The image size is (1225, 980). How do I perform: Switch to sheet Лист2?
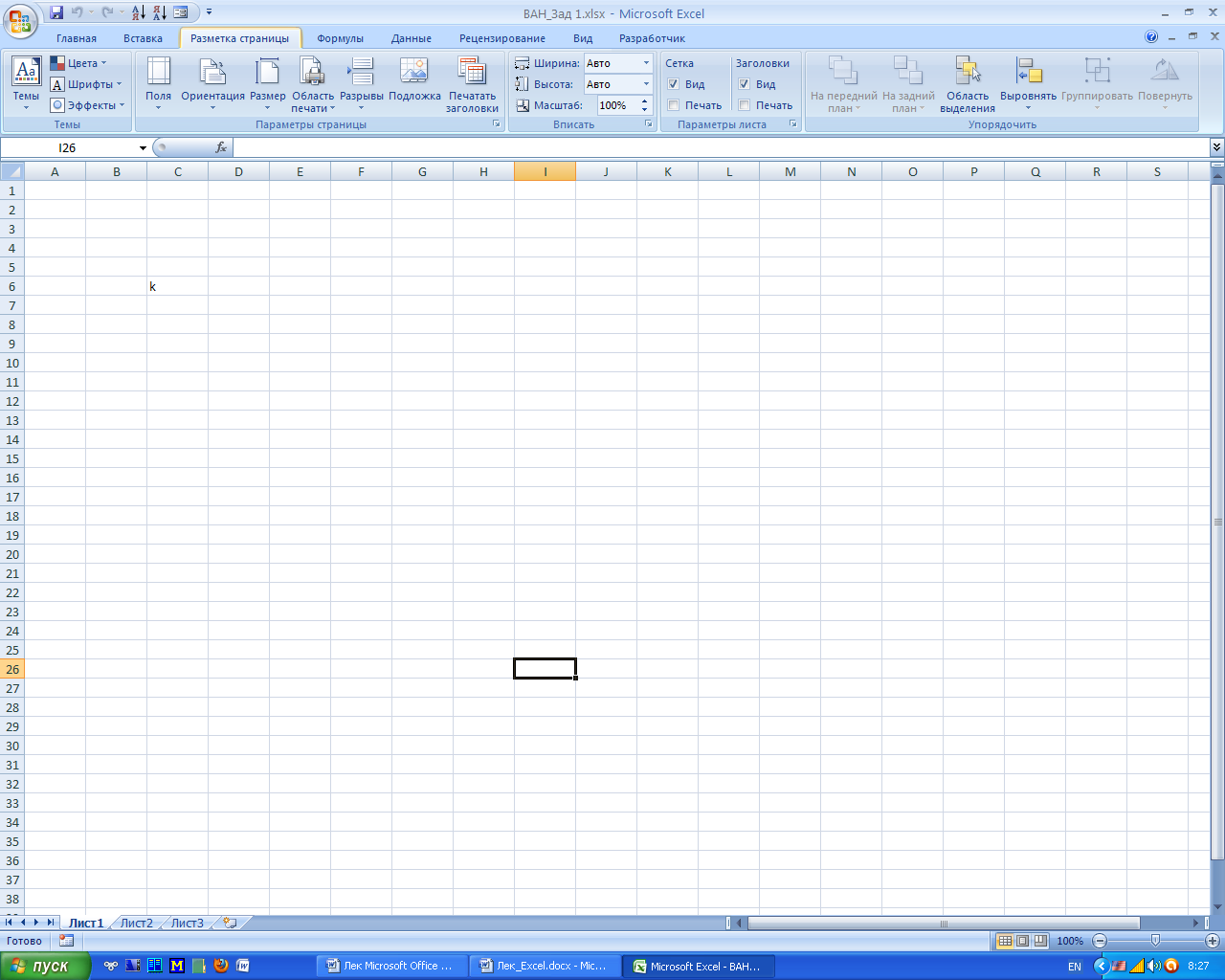[x=136, y=923]
